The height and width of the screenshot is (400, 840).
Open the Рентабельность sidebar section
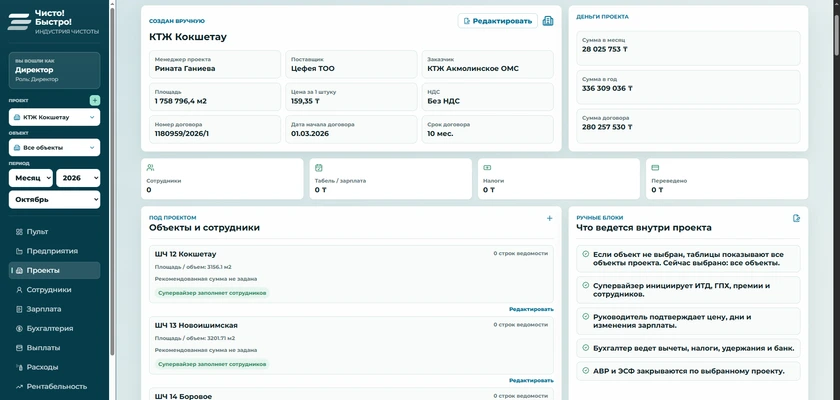click(54, 386)
